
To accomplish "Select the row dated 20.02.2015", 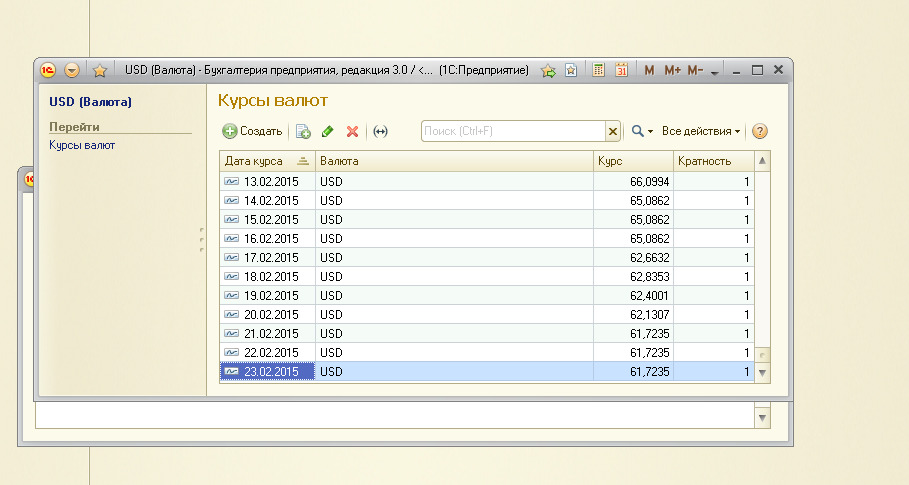I will click(487, 315).
